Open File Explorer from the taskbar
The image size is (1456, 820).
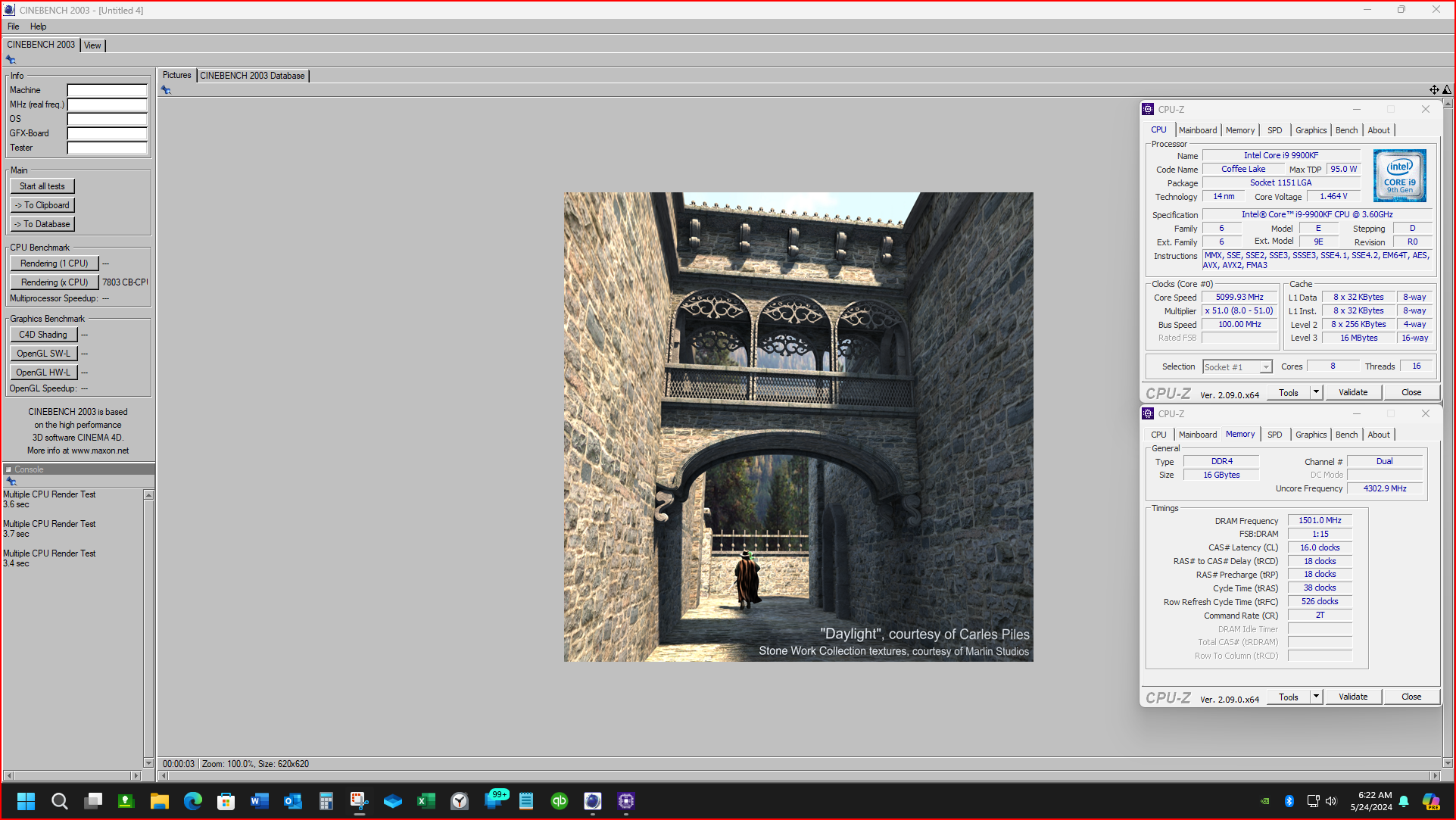click(x=159, y=800)
